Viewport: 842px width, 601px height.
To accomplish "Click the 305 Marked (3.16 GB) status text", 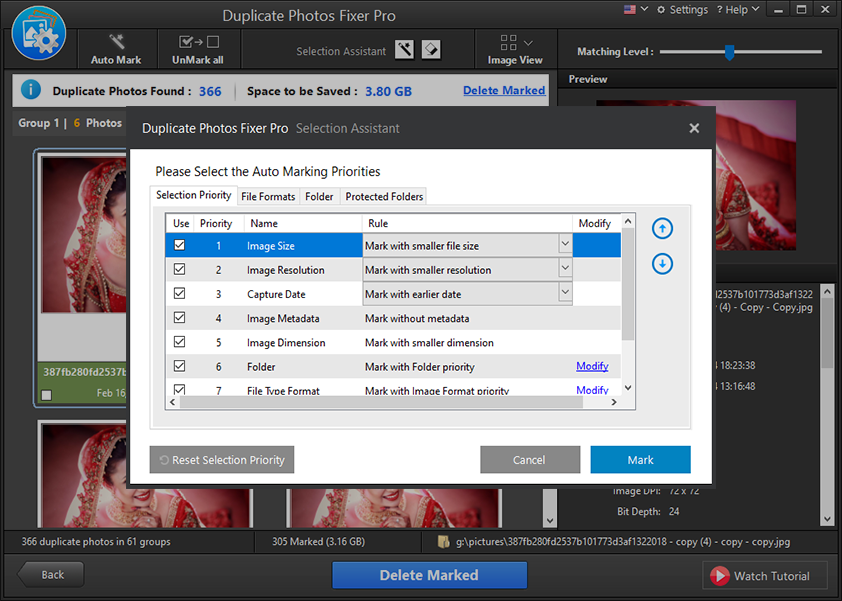I will click(318, 541).
